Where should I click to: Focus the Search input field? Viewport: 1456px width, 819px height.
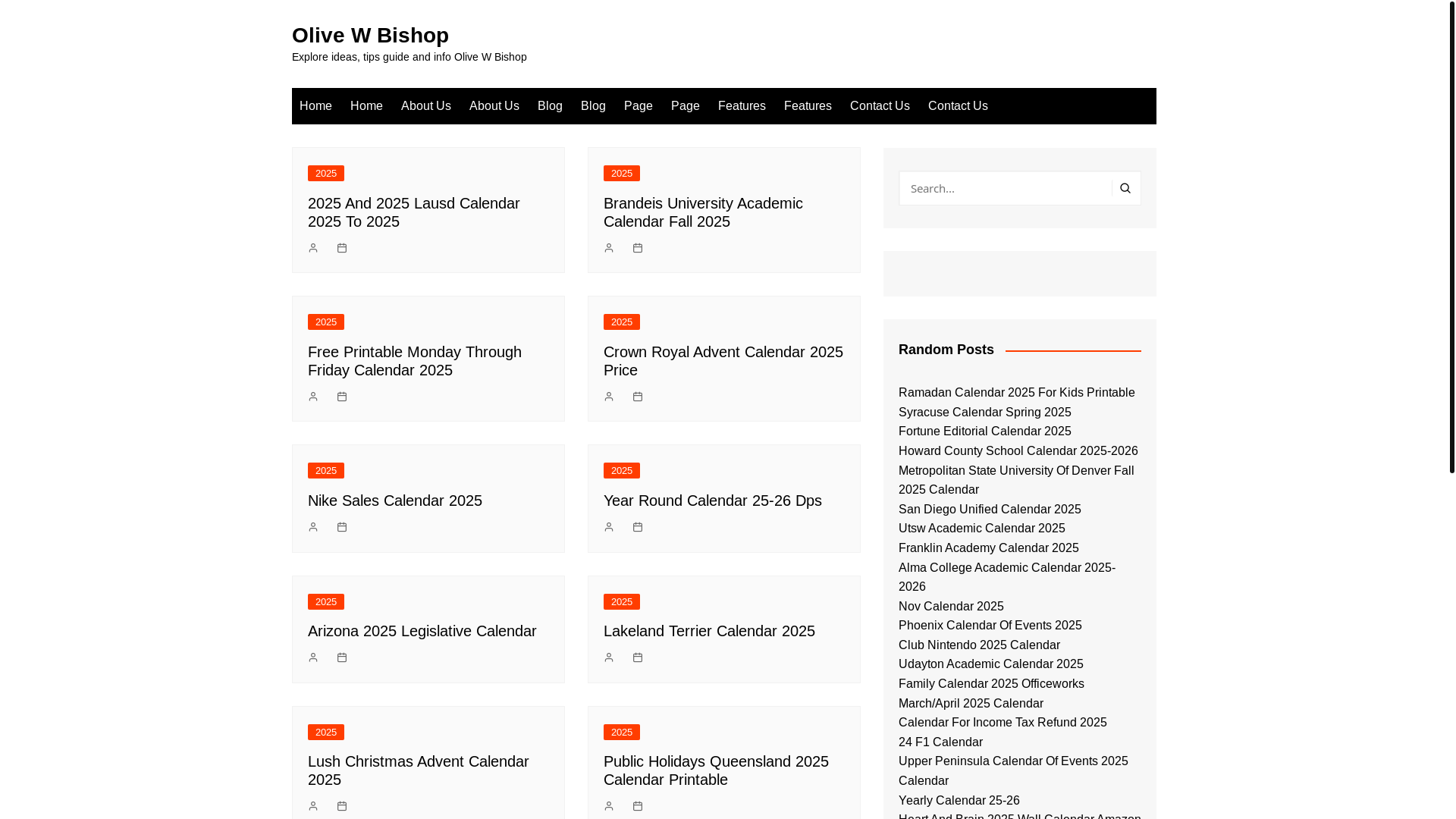click(1006, 188)
